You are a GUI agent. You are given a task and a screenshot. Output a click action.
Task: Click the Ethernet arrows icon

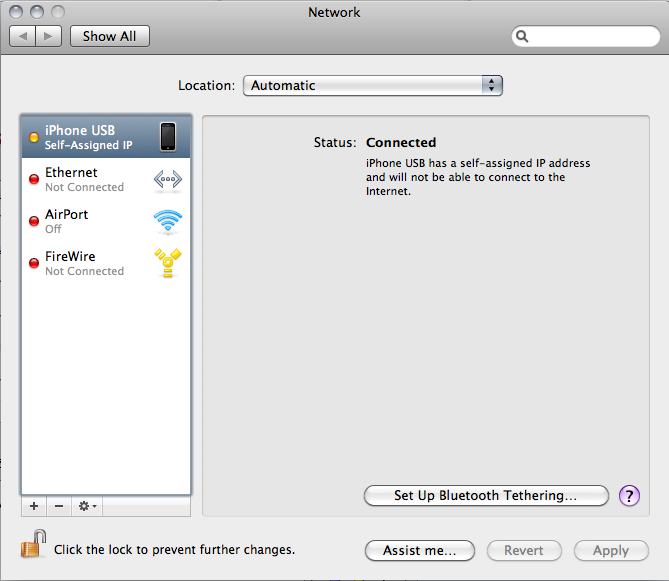point(168,179)
